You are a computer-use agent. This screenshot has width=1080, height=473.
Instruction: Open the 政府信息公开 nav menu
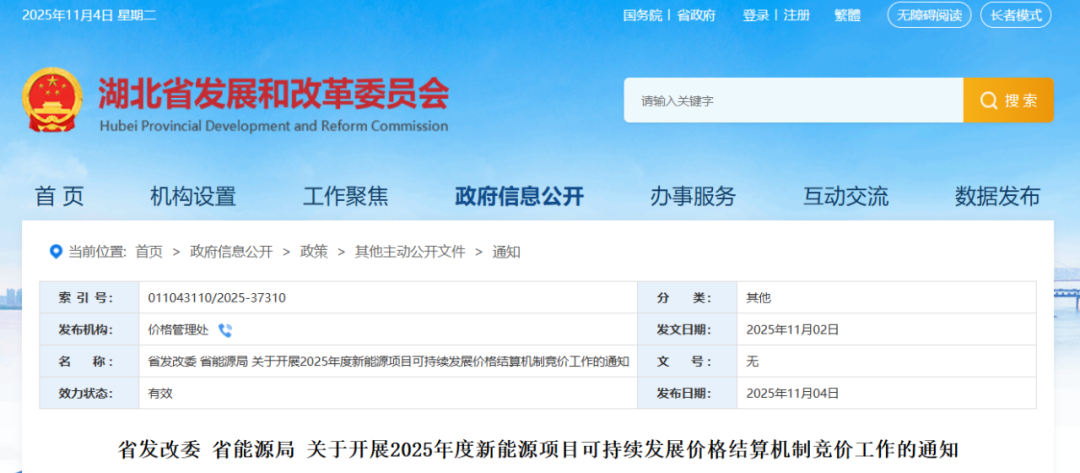[519, 197]
